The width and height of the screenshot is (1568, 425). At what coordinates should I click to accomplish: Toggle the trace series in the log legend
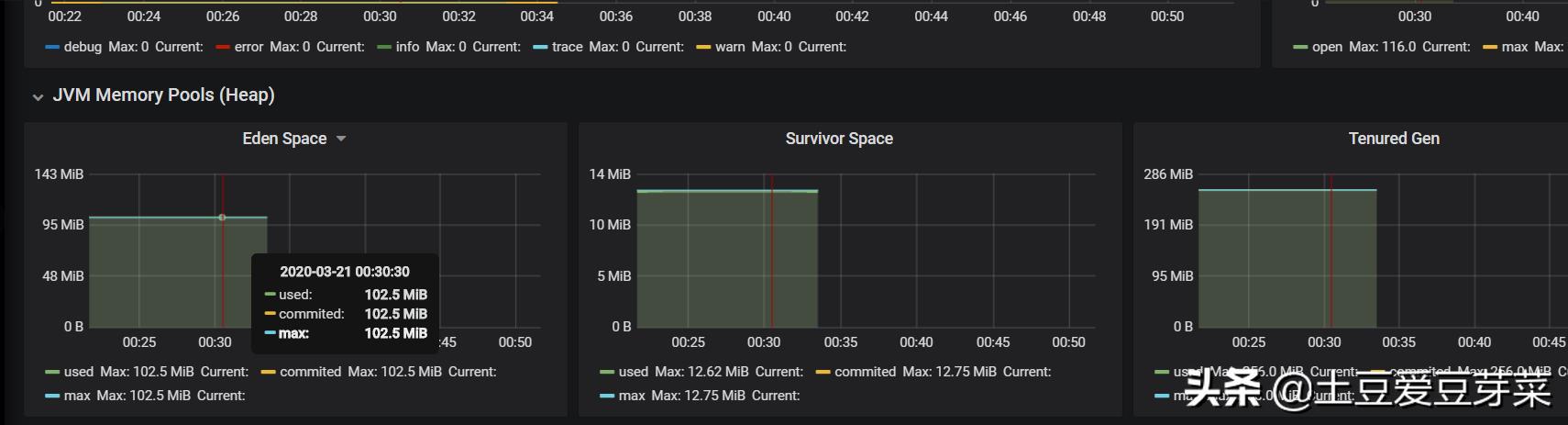coord(567,47)
